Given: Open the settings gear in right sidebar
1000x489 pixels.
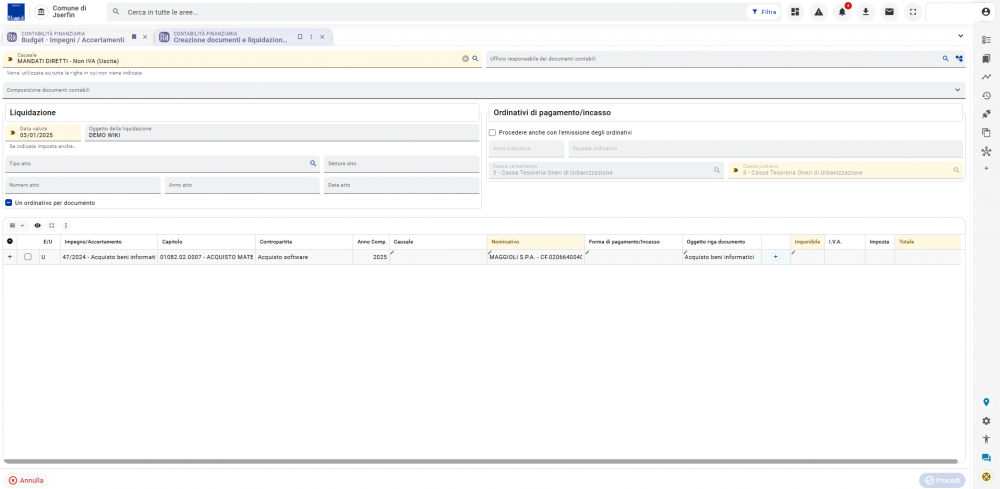Looking at the screenshot, I should pyautogui.click(x=987, y=421).
